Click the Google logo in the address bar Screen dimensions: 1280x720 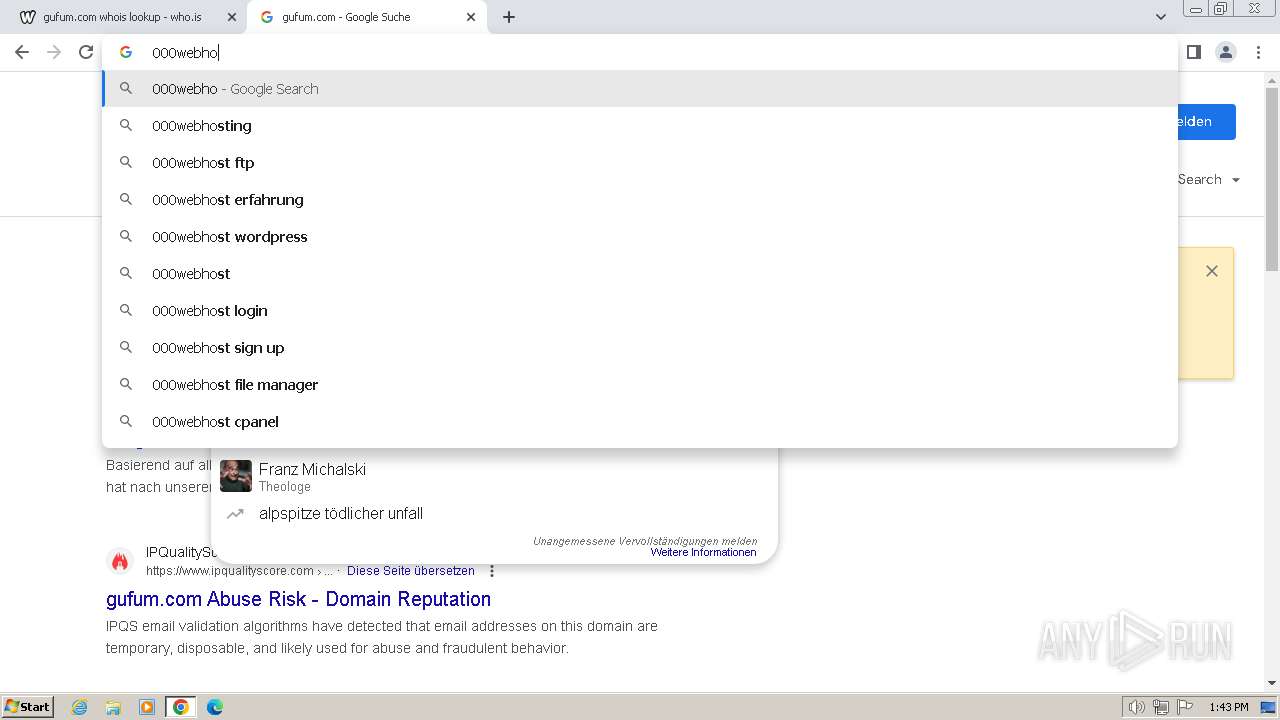click(126, 52)
